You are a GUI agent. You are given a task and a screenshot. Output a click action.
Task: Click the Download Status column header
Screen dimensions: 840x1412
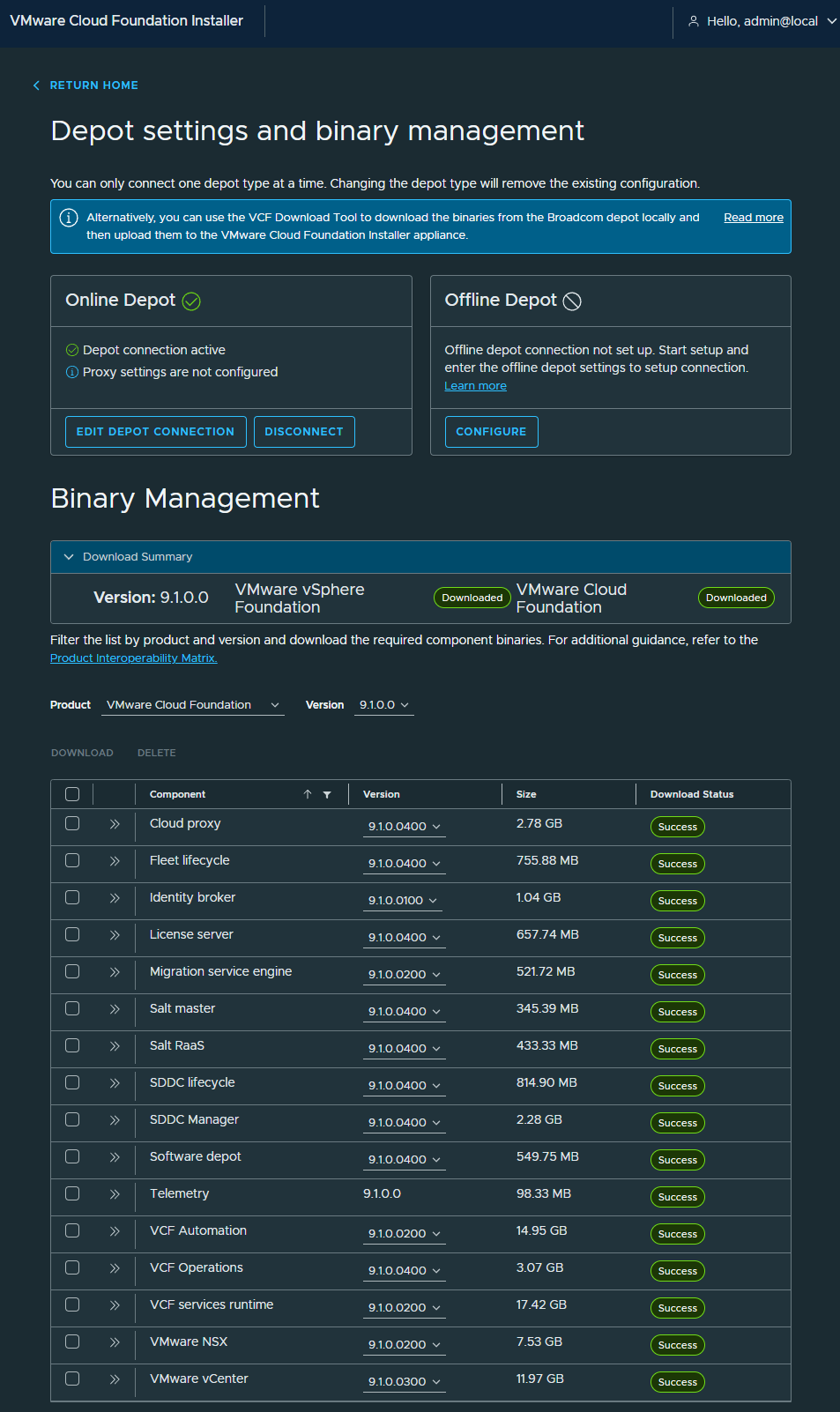pos(692,794)
